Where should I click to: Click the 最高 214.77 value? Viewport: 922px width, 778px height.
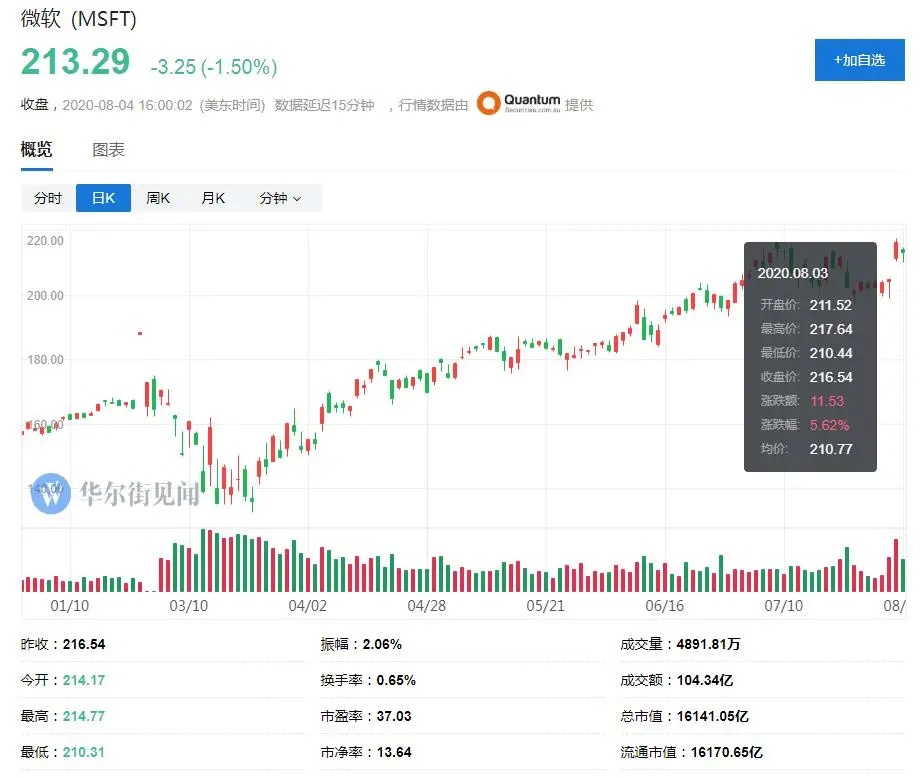click(x=83, y=716)
